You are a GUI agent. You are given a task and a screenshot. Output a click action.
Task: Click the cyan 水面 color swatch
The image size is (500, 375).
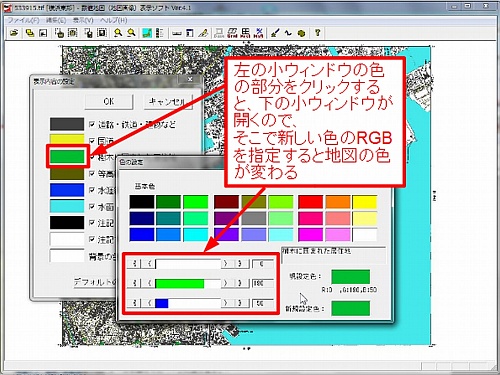coord(67,206)
